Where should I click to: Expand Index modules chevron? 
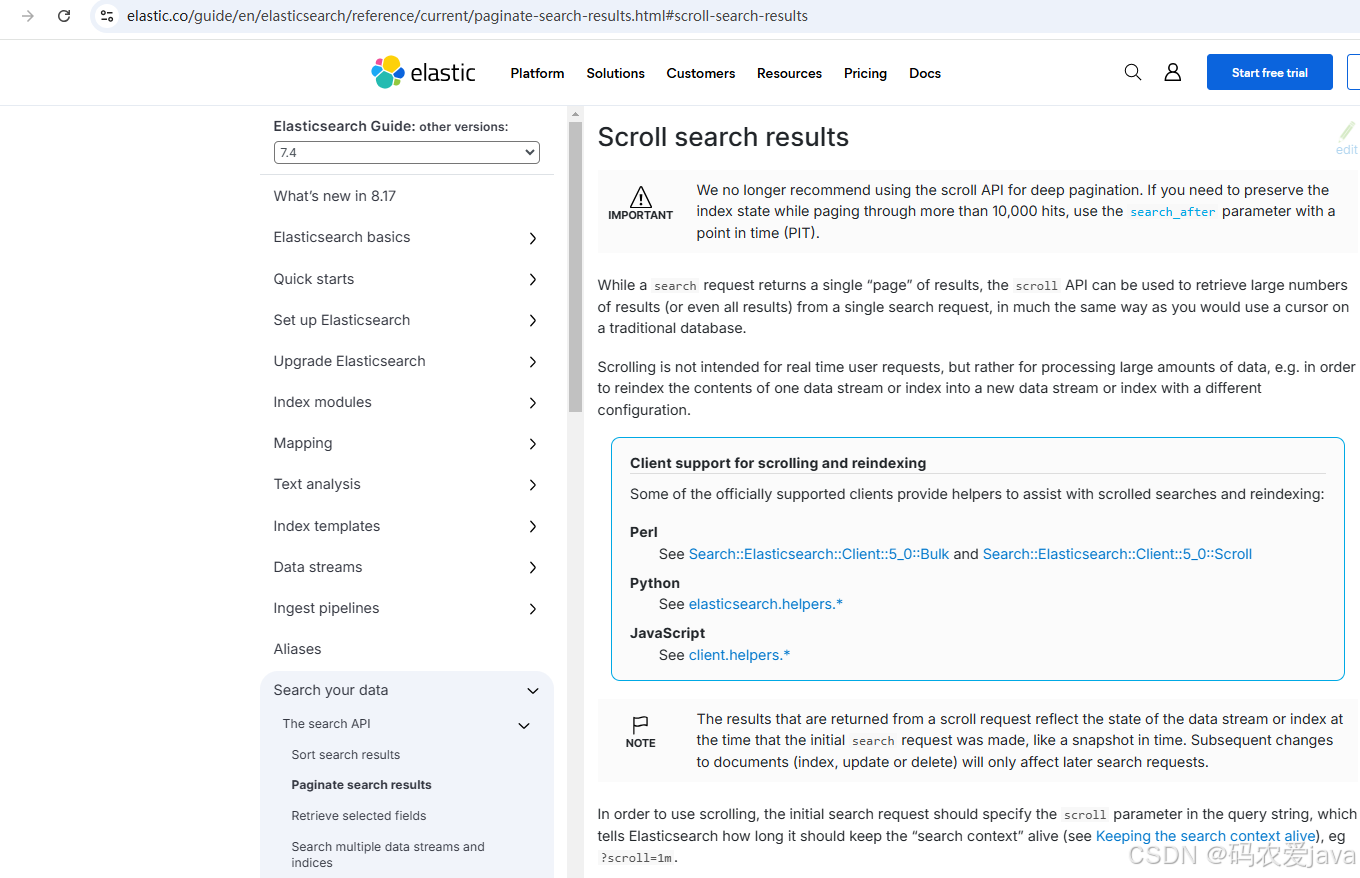533,402
